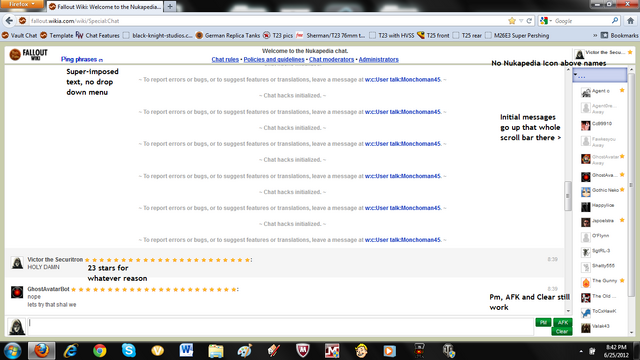Viewport: 640px width, 360px height.
Task: Select Gothic Neko avatar in user list
Action: (x=586, y=192)
